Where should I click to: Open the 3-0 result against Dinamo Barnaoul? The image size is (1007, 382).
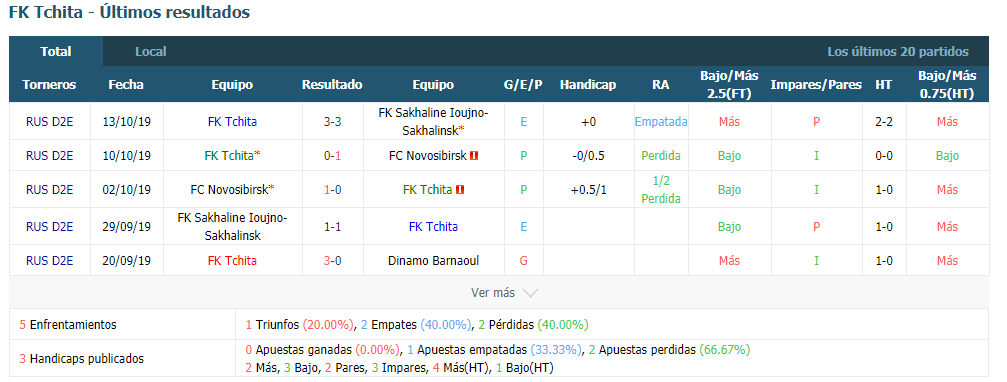pos(332,261)
